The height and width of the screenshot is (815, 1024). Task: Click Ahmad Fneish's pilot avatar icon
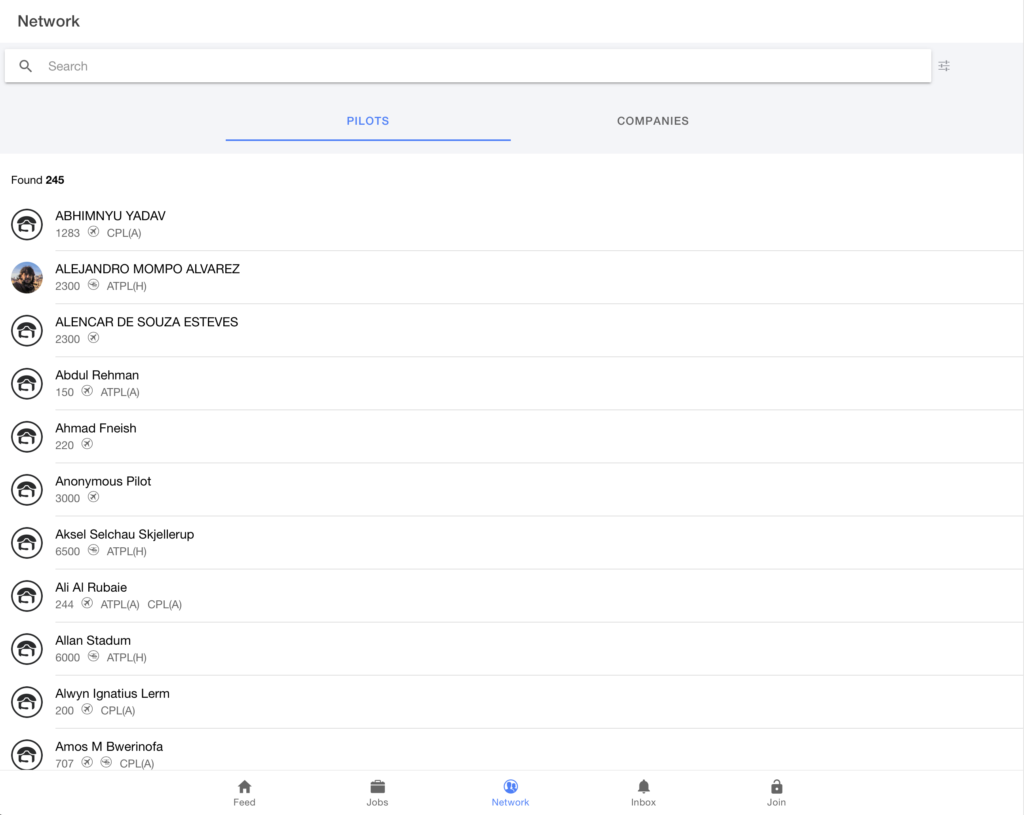pos(27,437)
